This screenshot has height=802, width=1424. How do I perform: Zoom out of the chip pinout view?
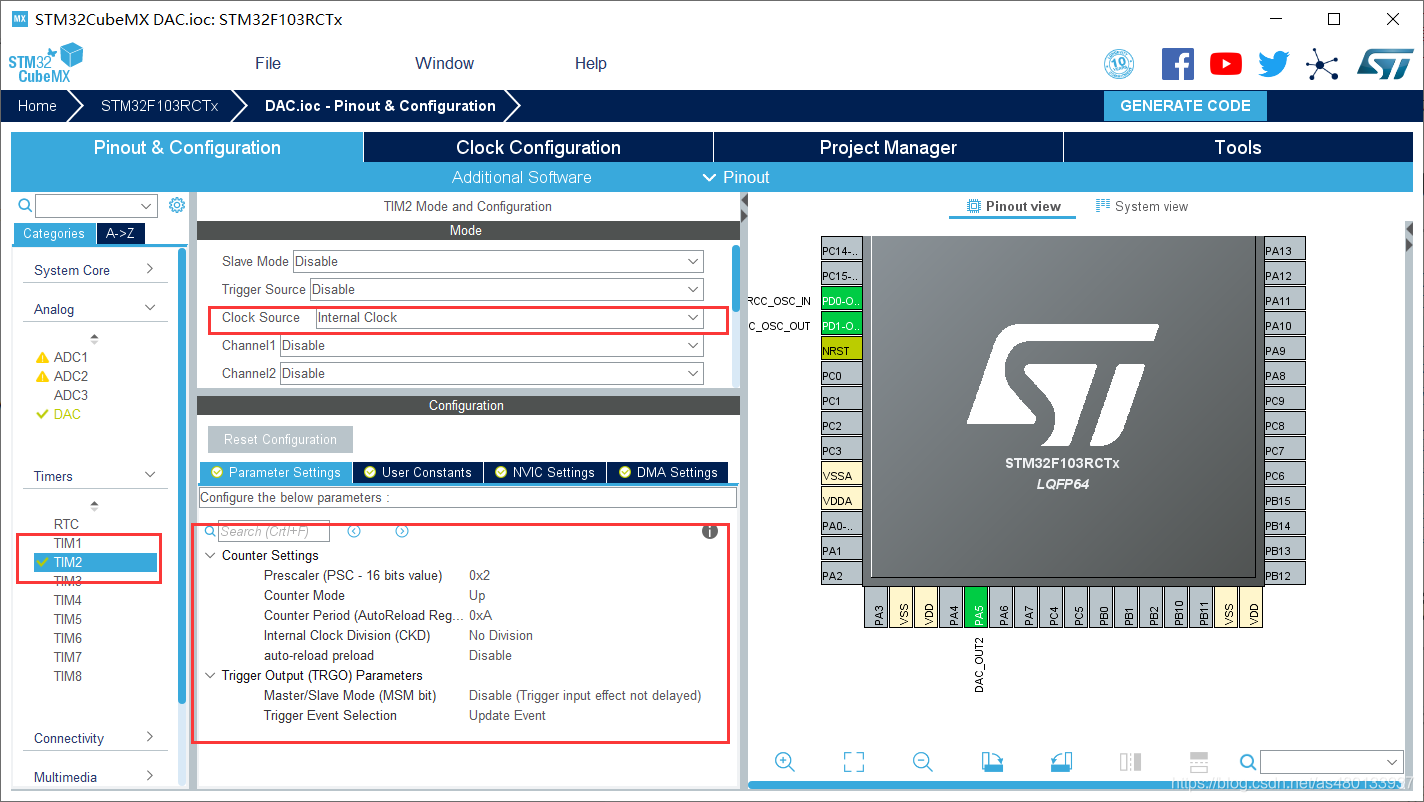[922, 762]
